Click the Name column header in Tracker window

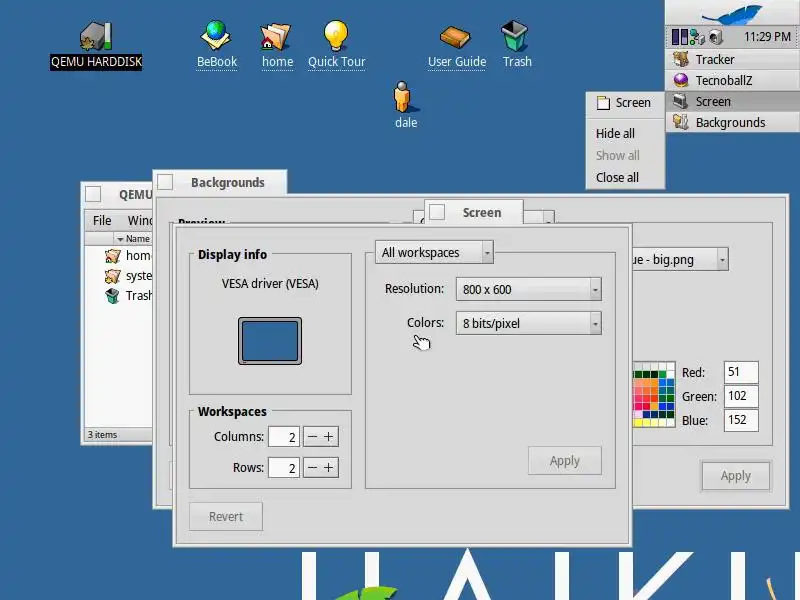133,239
